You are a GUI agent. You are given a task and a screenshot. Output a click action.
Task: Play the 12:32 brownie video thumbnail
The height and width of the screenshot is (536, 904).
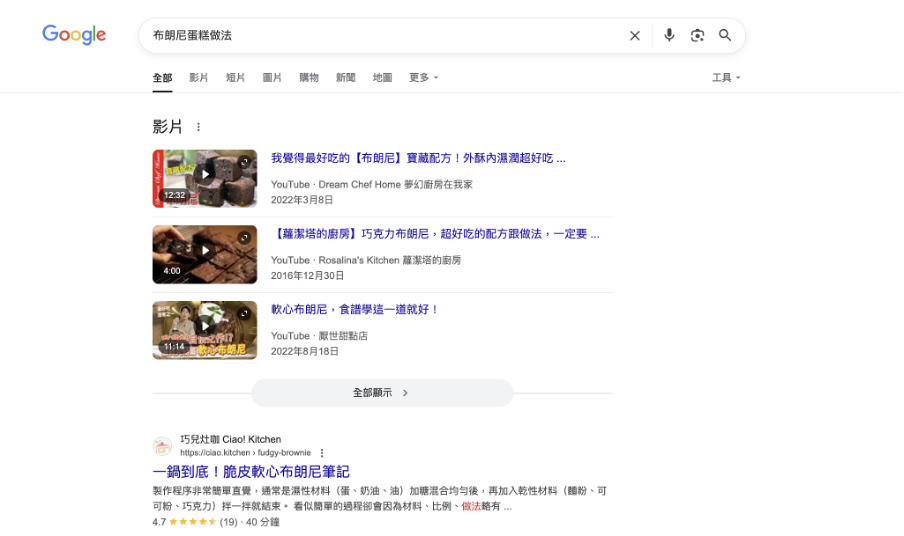[205, 179]
